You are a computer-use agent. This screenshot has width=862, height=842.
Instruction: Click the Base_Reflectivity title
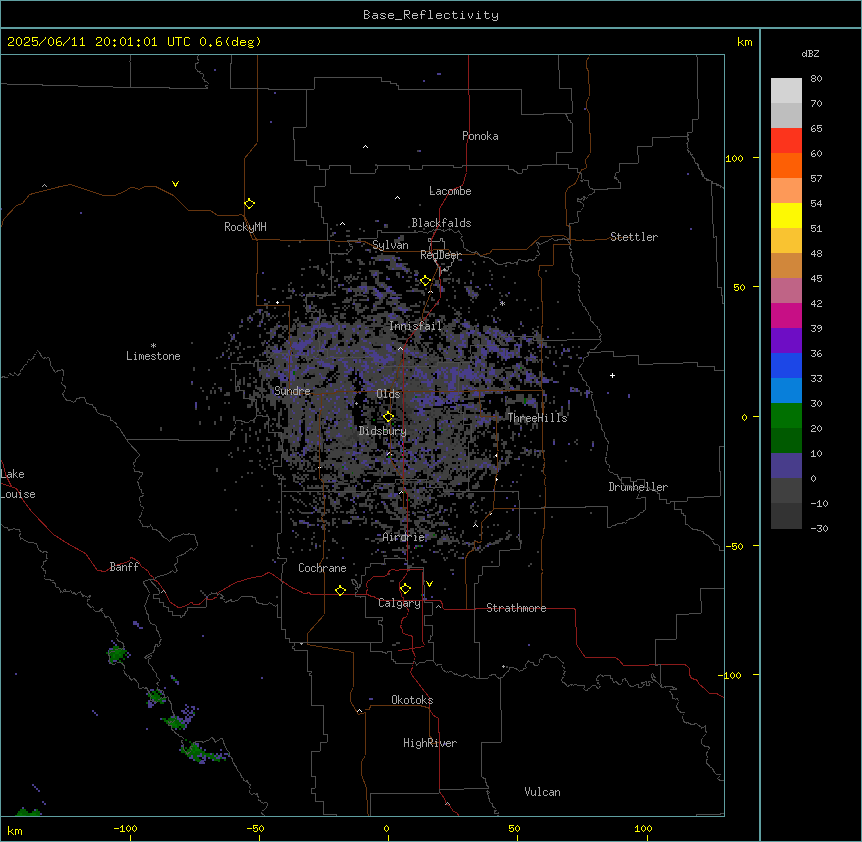tap(431, 15)
